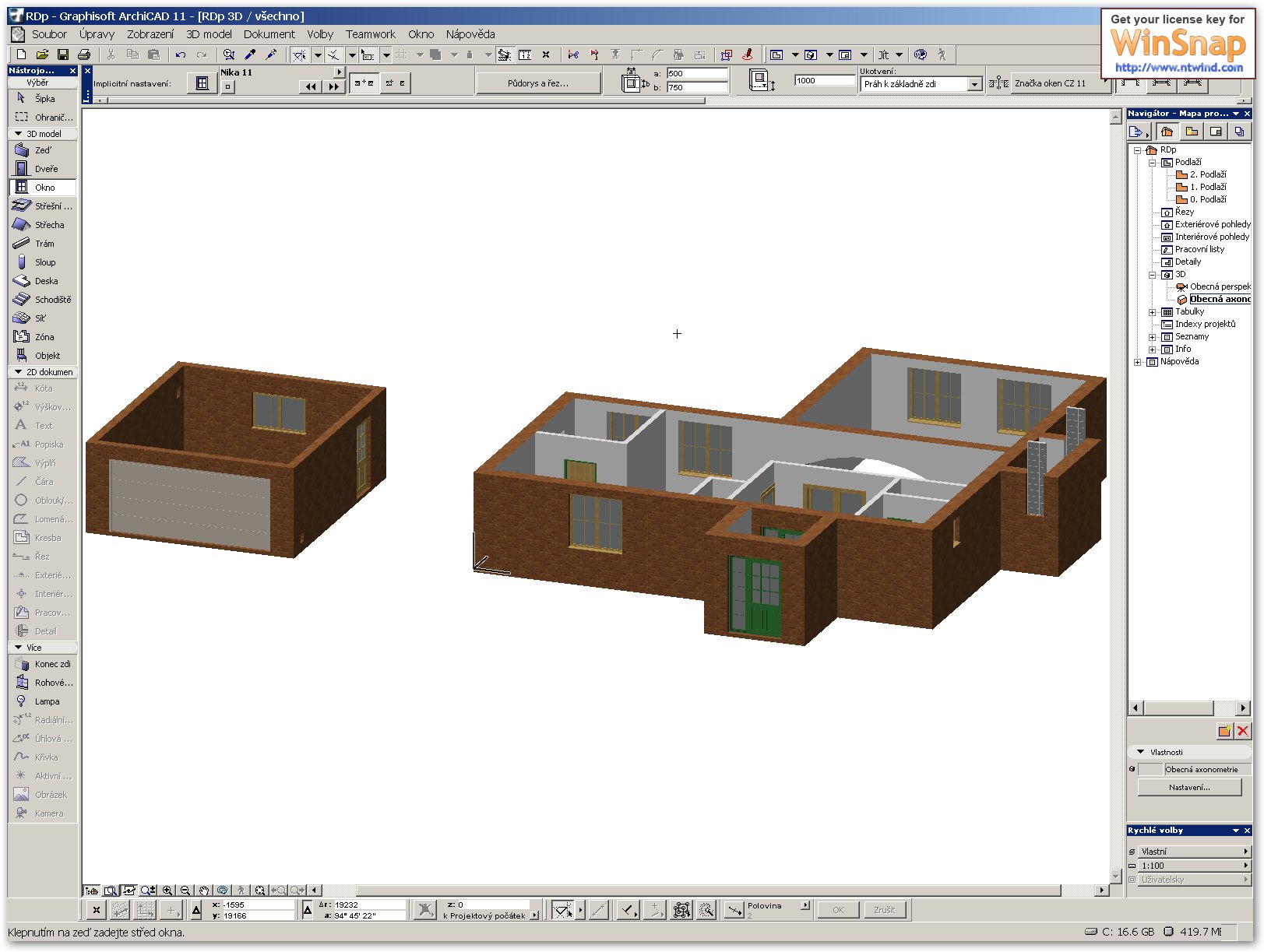The height and width of the screenshot is (952, 1264).
Task: Click the pick-up parameters eyedropper icon
Action: click(x=250, y=54)
